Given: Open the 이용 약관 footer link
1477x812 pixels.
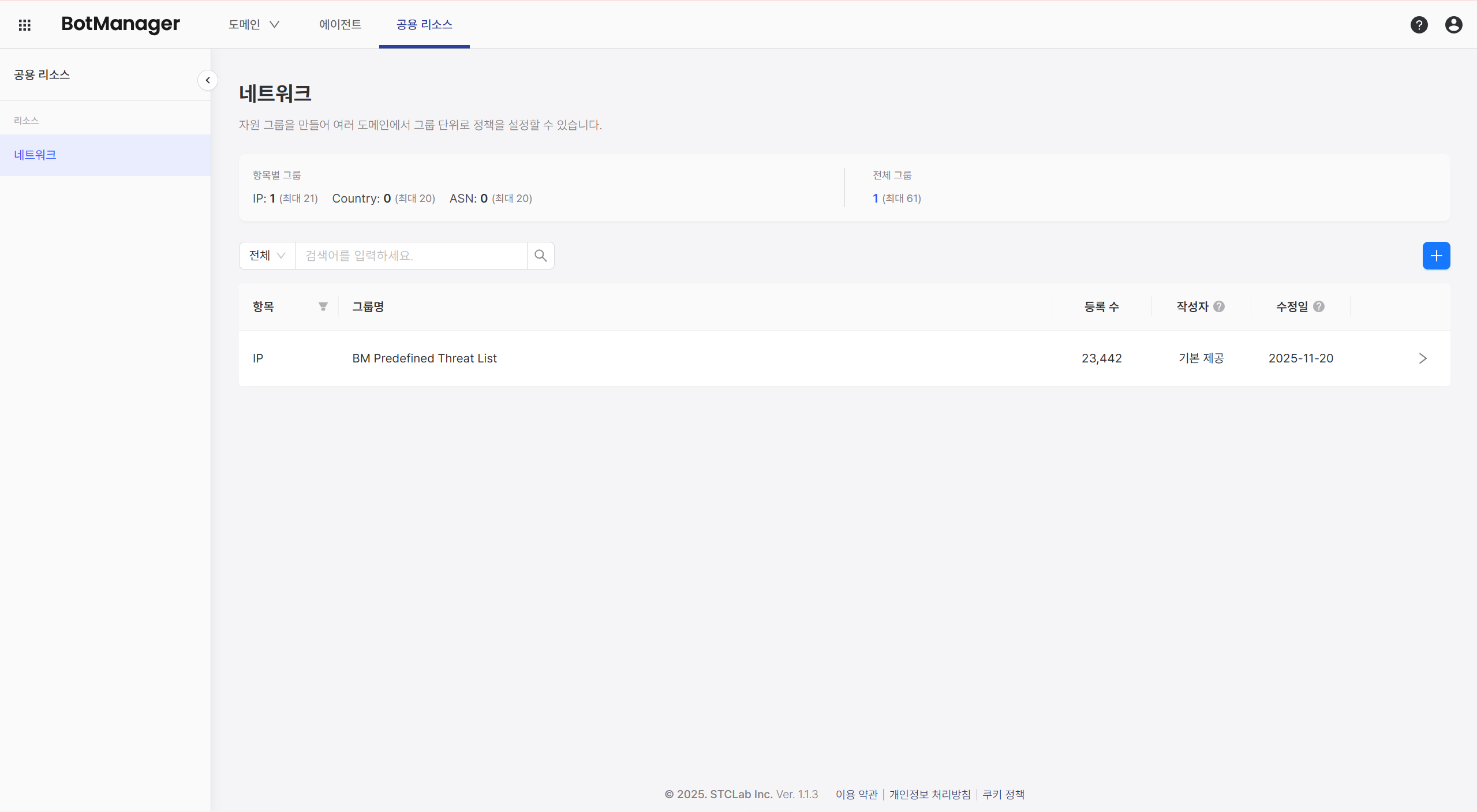Looking at the screenshot, I should pyautogui.click(x=857, y=794).
